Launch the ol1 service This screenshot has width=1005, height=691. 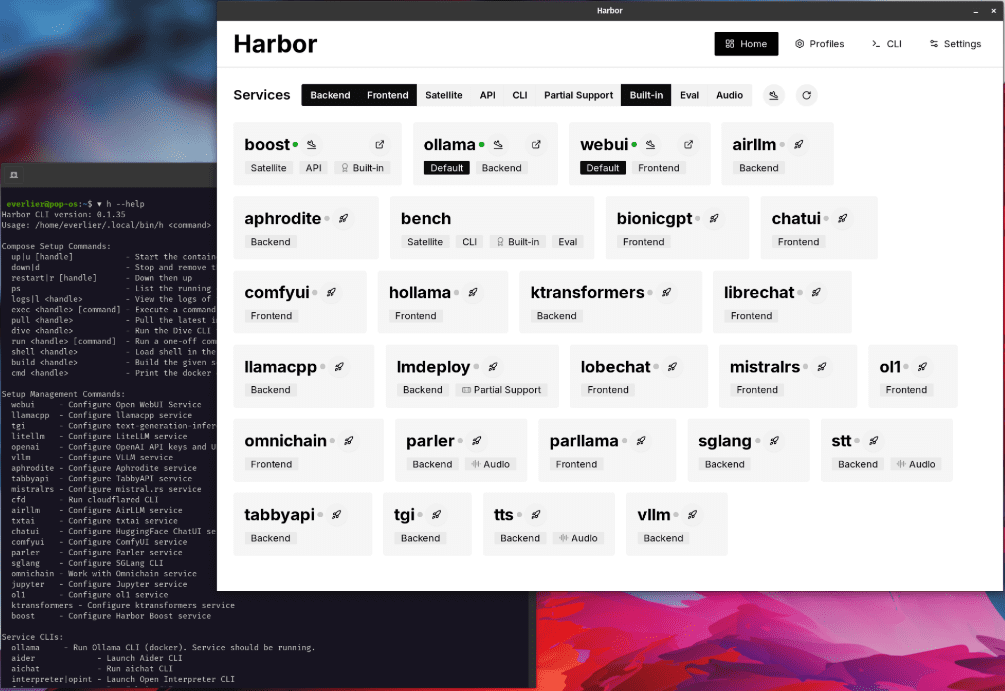pyautogui.click(x=922, y=367)
